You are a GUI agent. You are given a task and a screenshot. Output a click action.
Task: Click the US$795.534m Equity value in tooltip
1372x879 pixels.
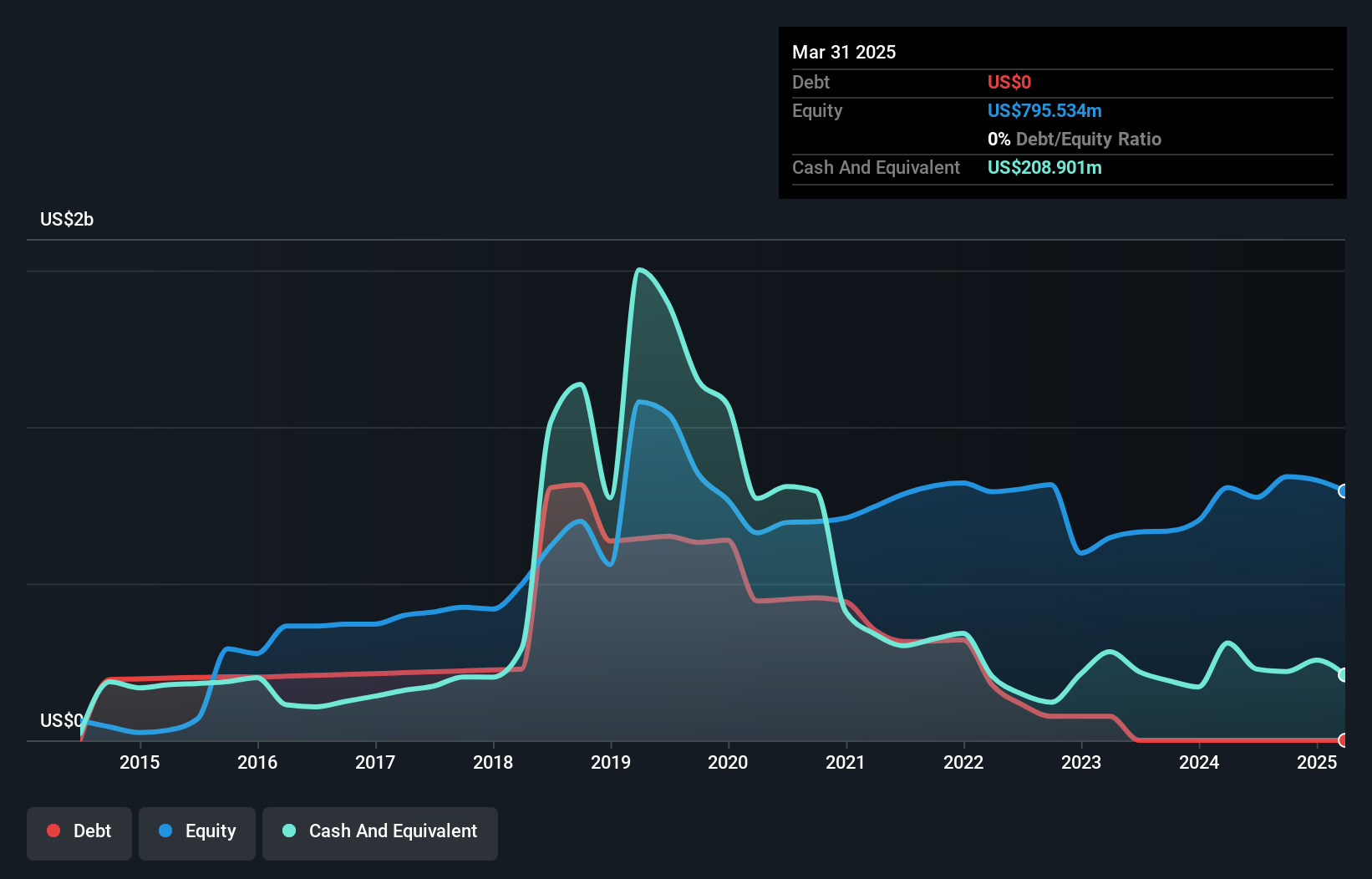click(1044, 110)
